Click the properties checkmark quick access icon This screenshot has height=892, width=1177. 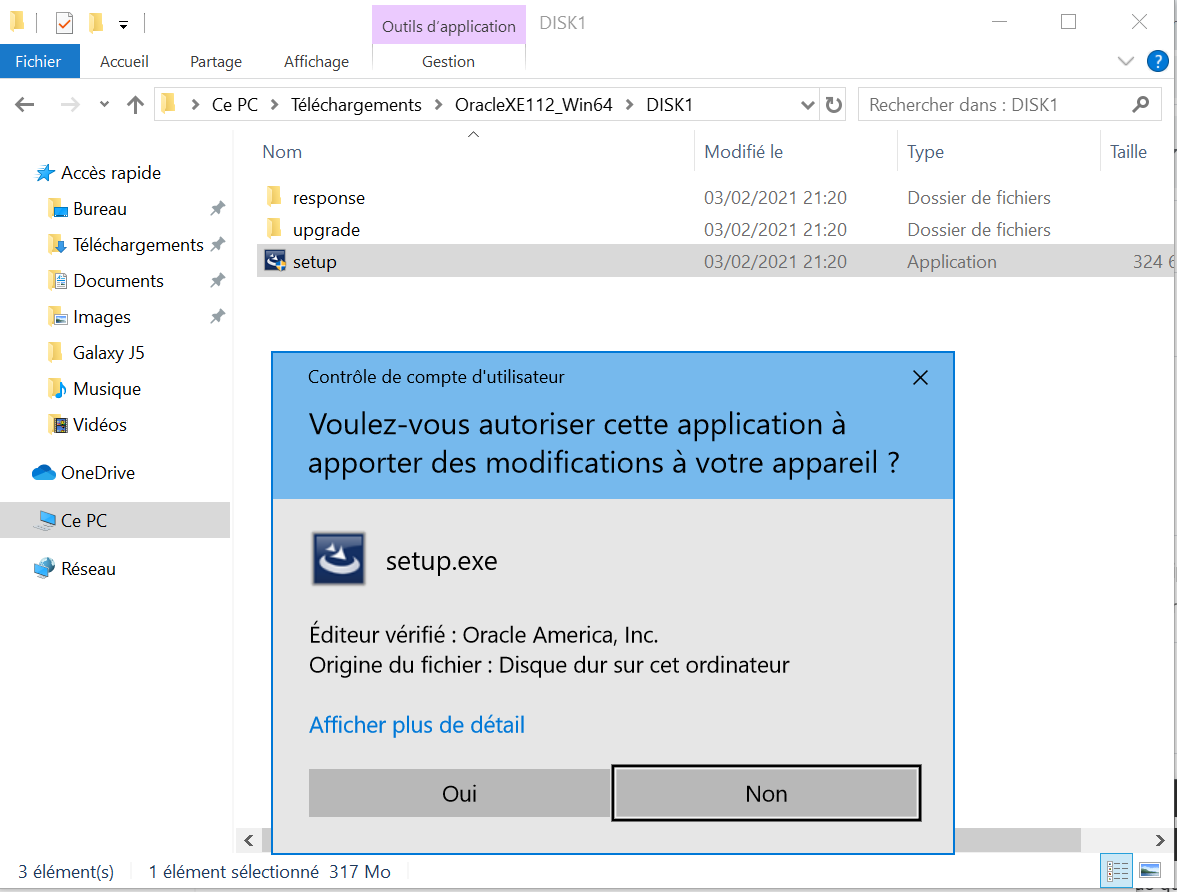point(65,23)
